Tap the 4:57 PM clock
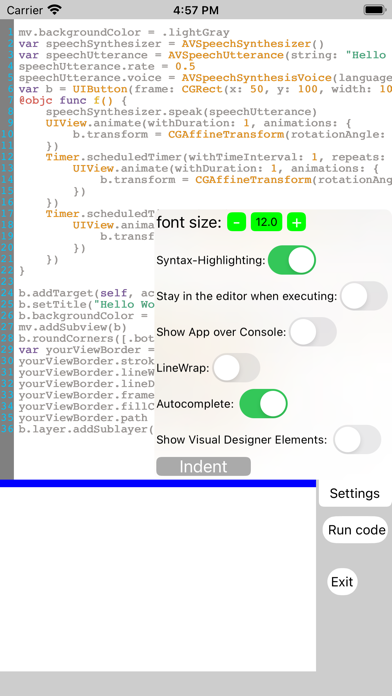392x696 pixels. 196,10
